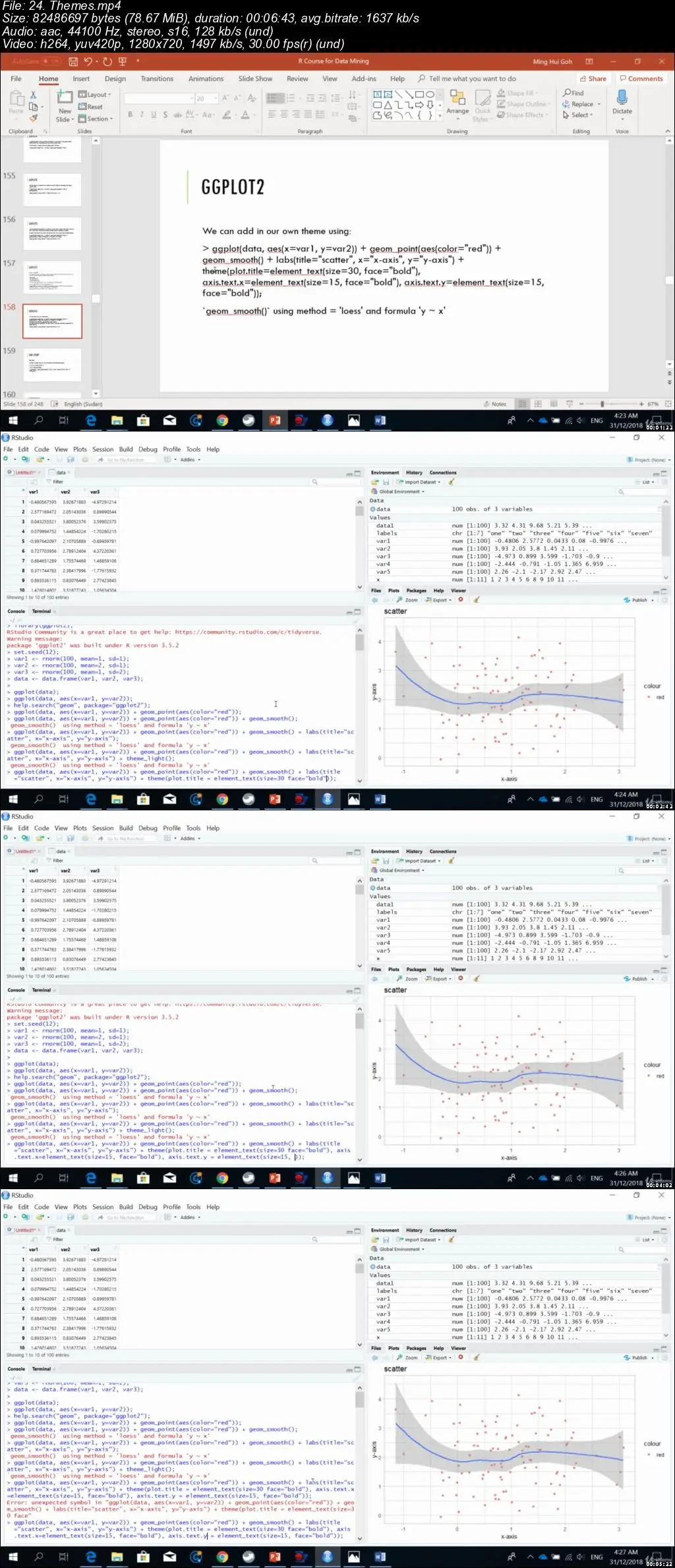675x1568 pixels.
Task: Remove current plot red X in 4:24 AM RStudio frame
Action: tap(460, 600)
